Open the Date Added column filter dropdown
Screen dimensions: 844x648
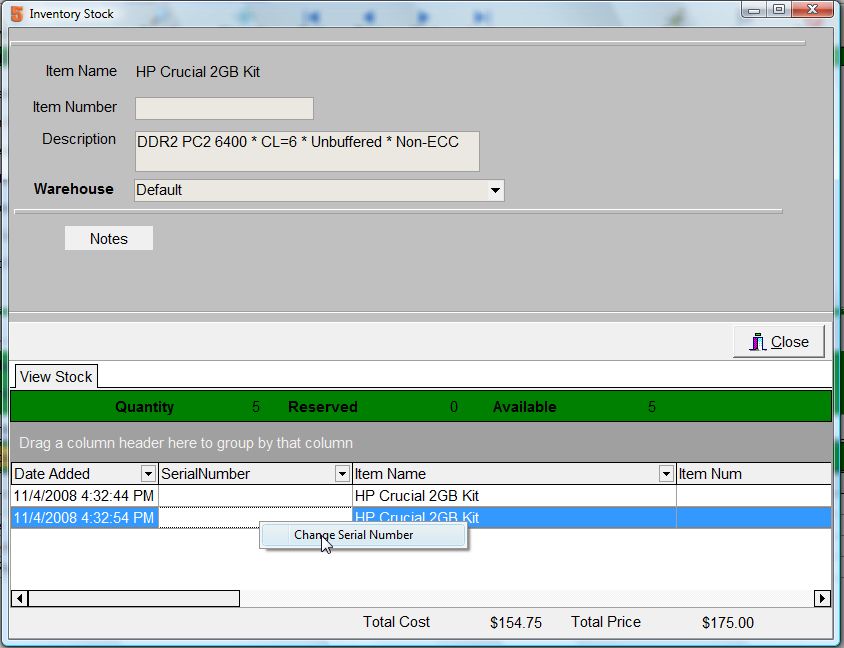click(148, 474)
